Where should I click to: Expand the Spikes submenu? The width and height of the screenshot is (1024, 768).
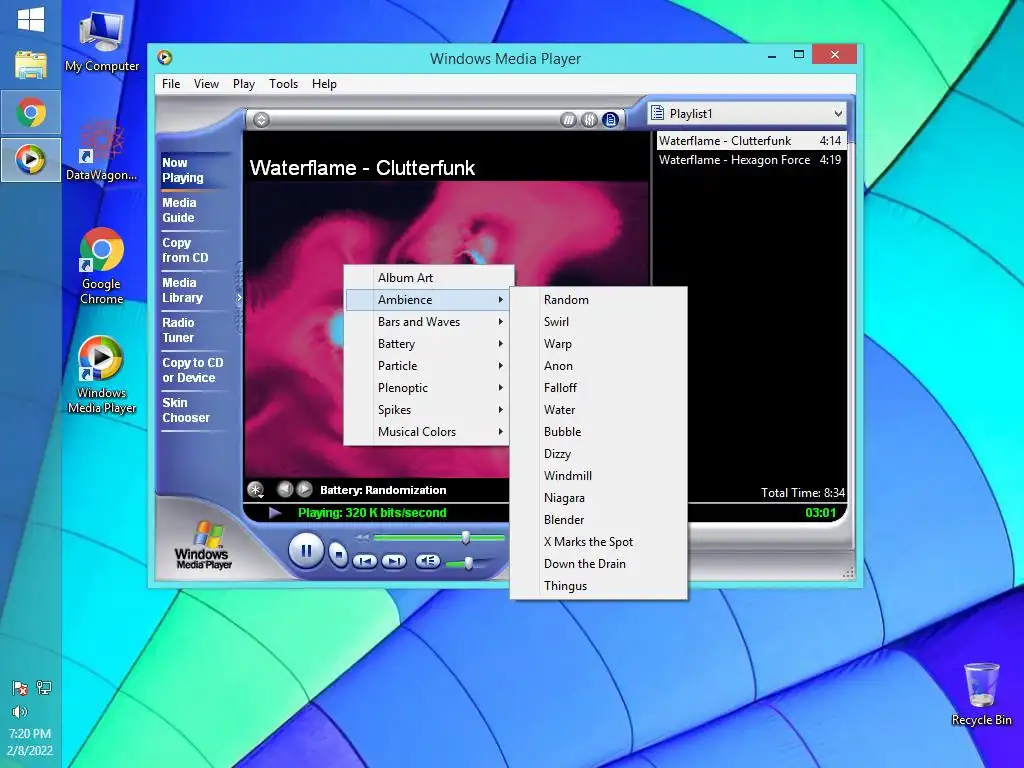tap(427, 409)
